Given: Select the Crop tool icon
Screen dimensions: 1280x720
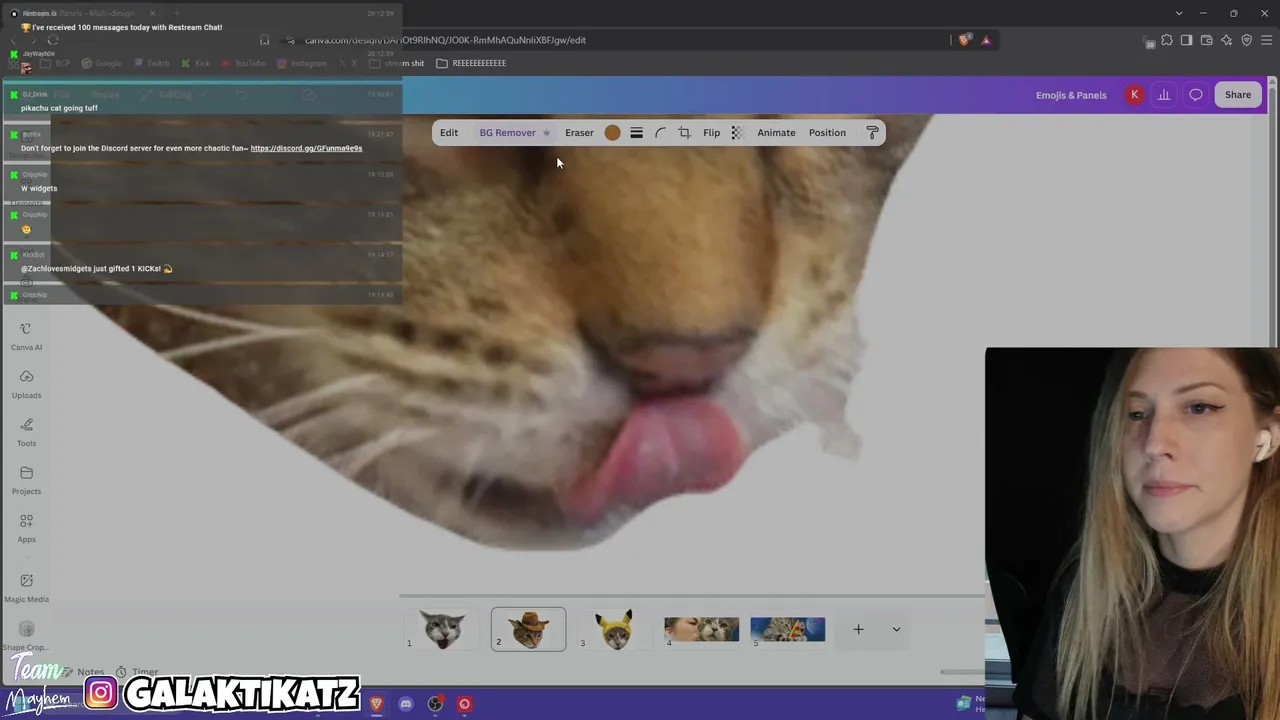Looking at the screenshot, I should click(x=684, y=133).
